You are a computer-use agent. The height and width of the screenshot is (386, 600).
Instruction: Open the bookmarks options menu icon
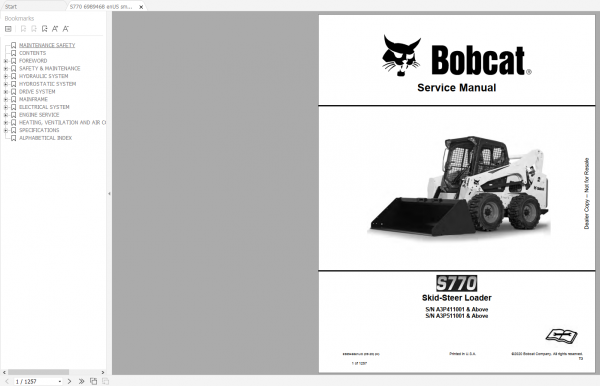pyautogui.click(x=8, y=29)
